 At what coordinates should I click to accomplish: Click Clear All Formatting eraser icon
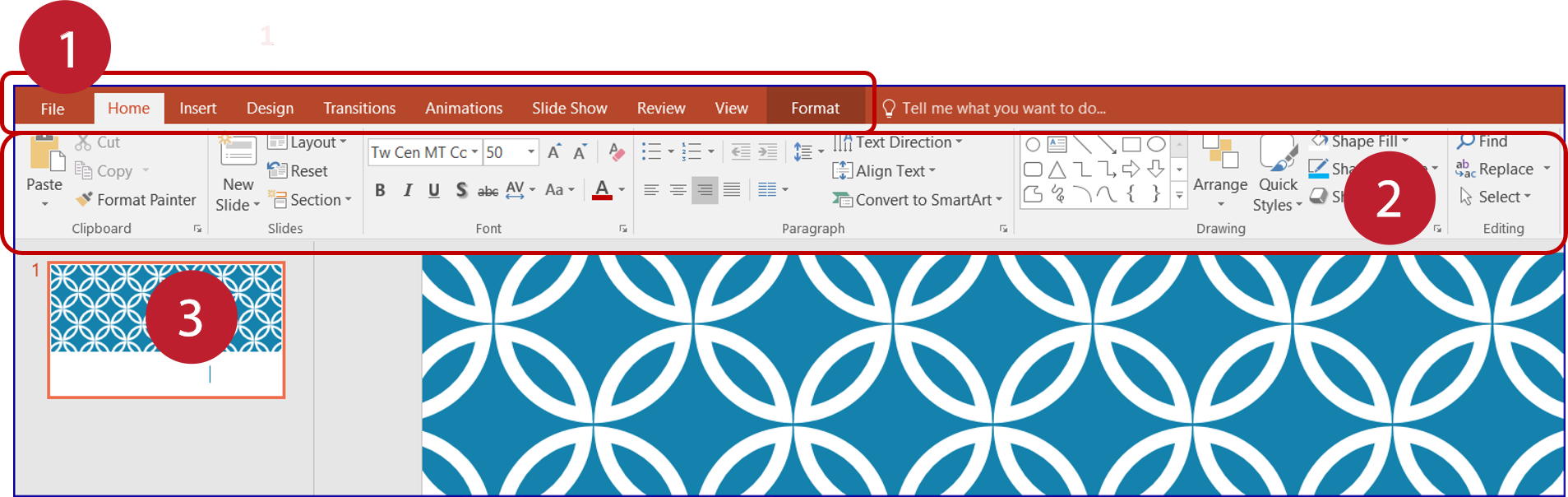[616, 152]
